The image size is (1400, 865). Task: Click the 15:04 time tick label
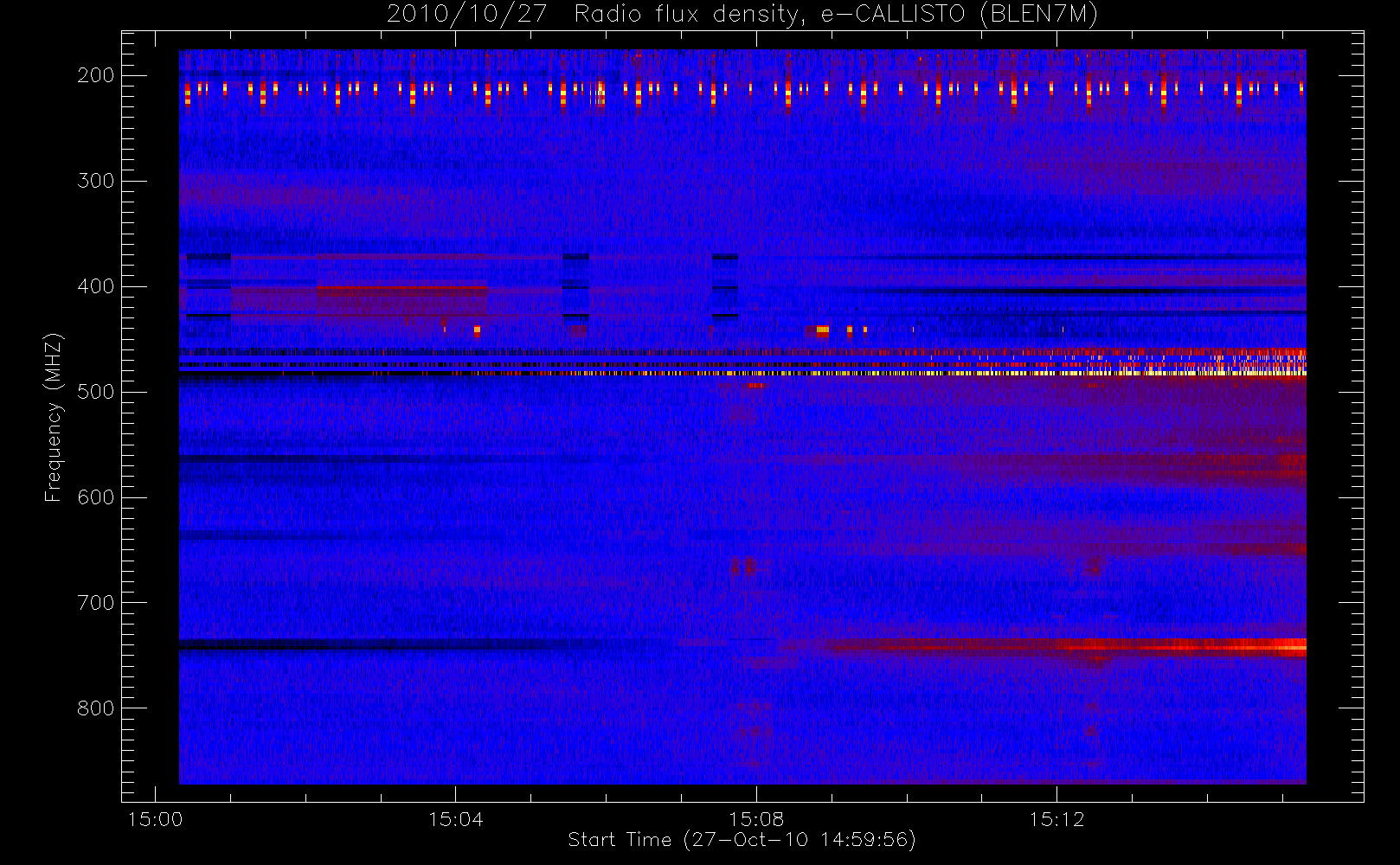pyautogui.click(x=455, y=819)
